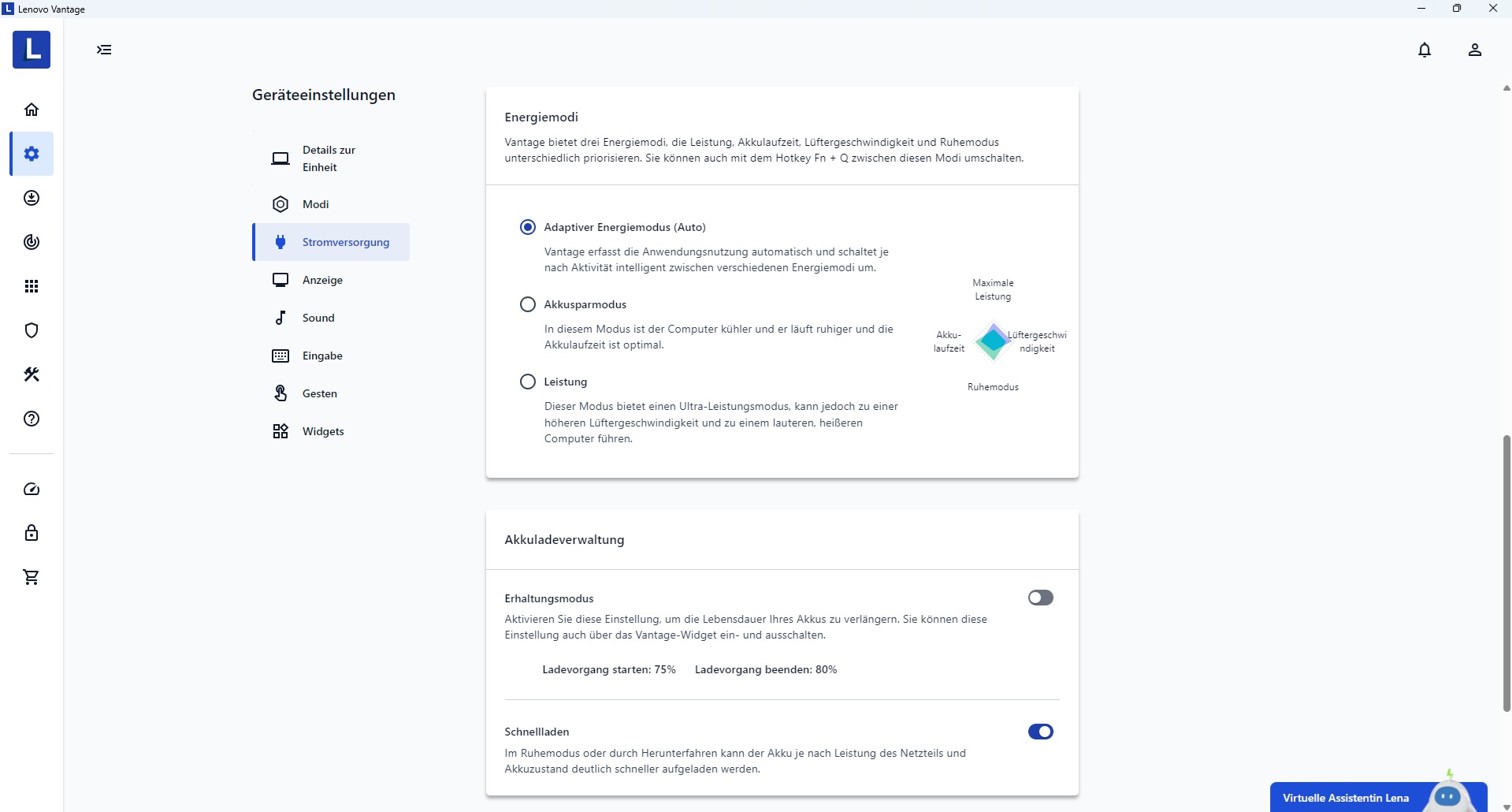Open the hardware tools wrench icon
1512x812 pixels.
[32, 374]
